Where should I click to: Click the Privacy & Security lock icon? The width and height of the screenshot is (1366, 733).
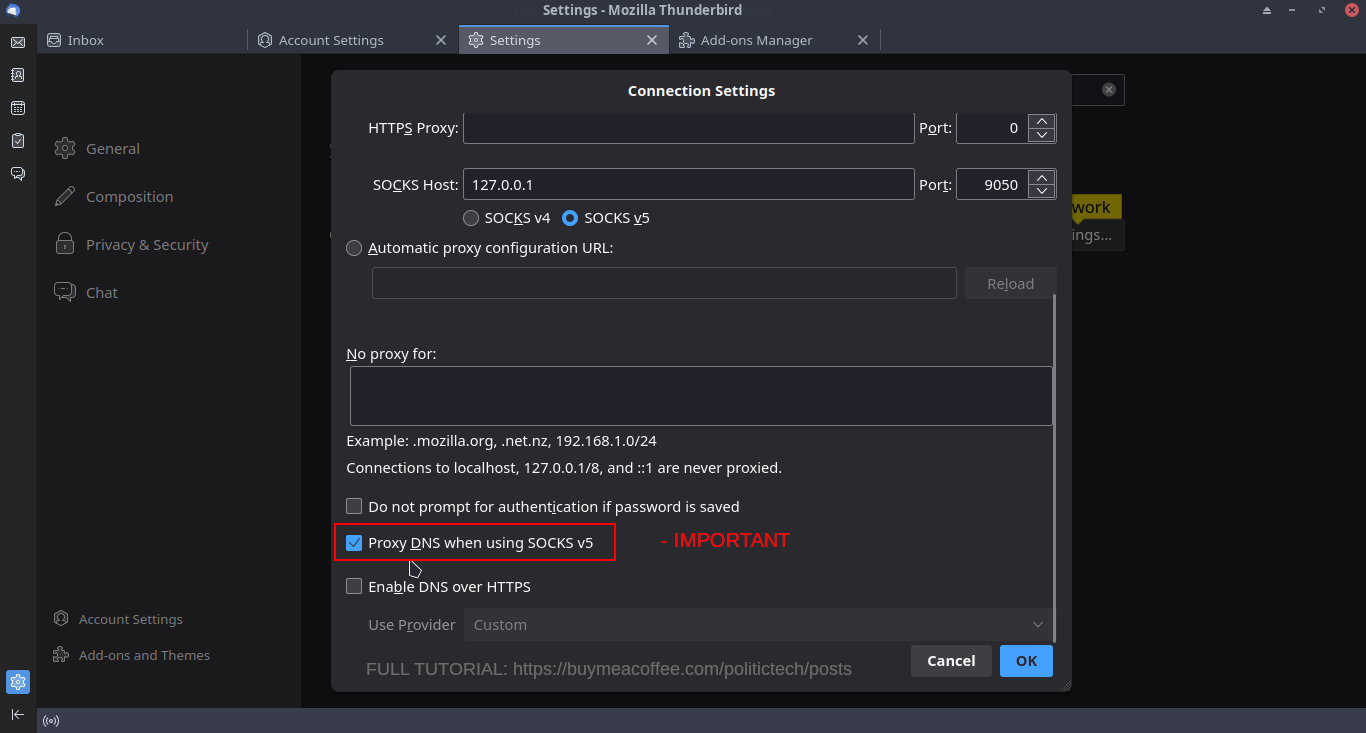pos(65,244)
